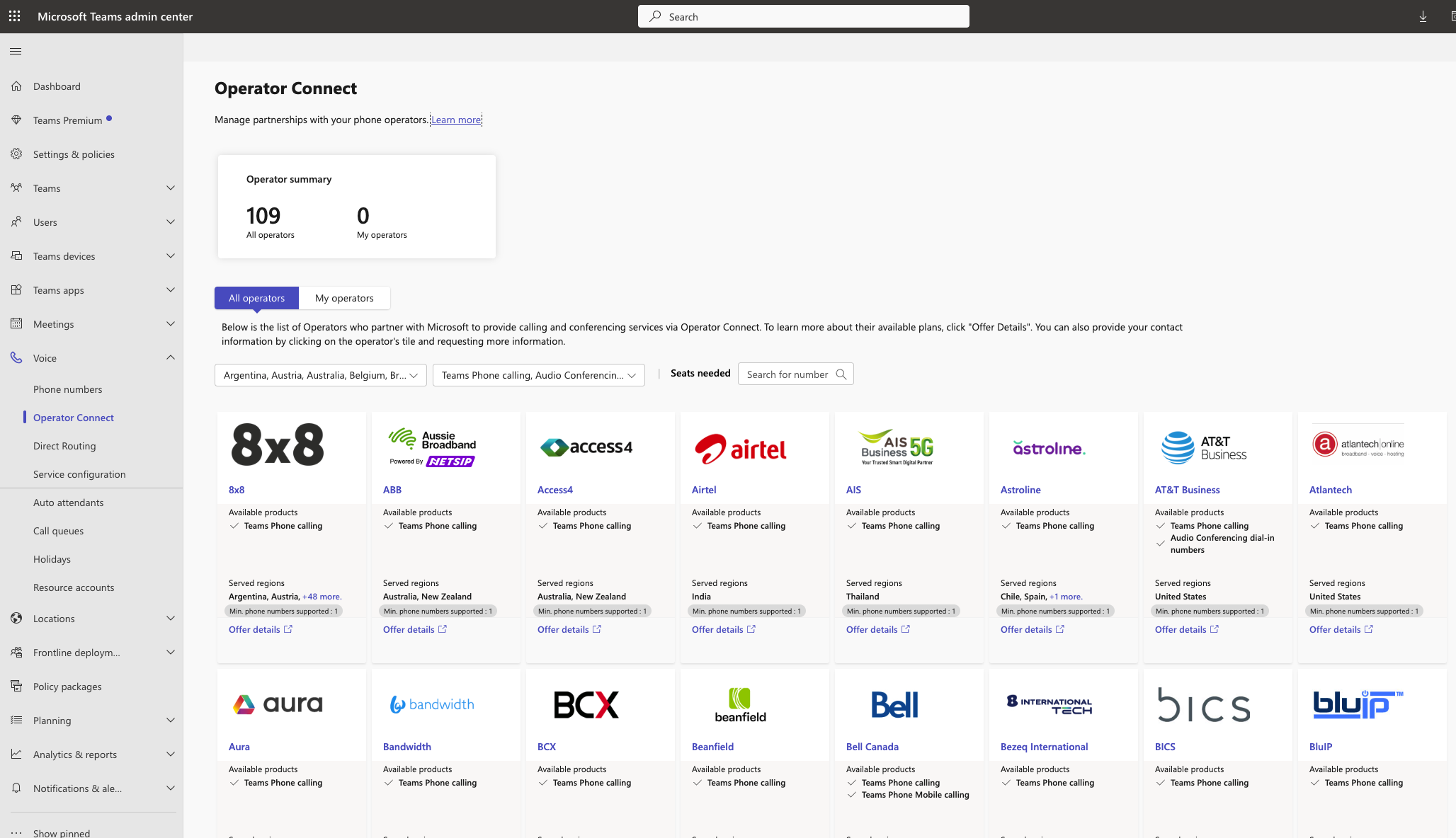This screenshot has height=838, width=1456.
Task: Click the Airtel operator logo tile
Action: pyautogui.click(x=741, y=448)
